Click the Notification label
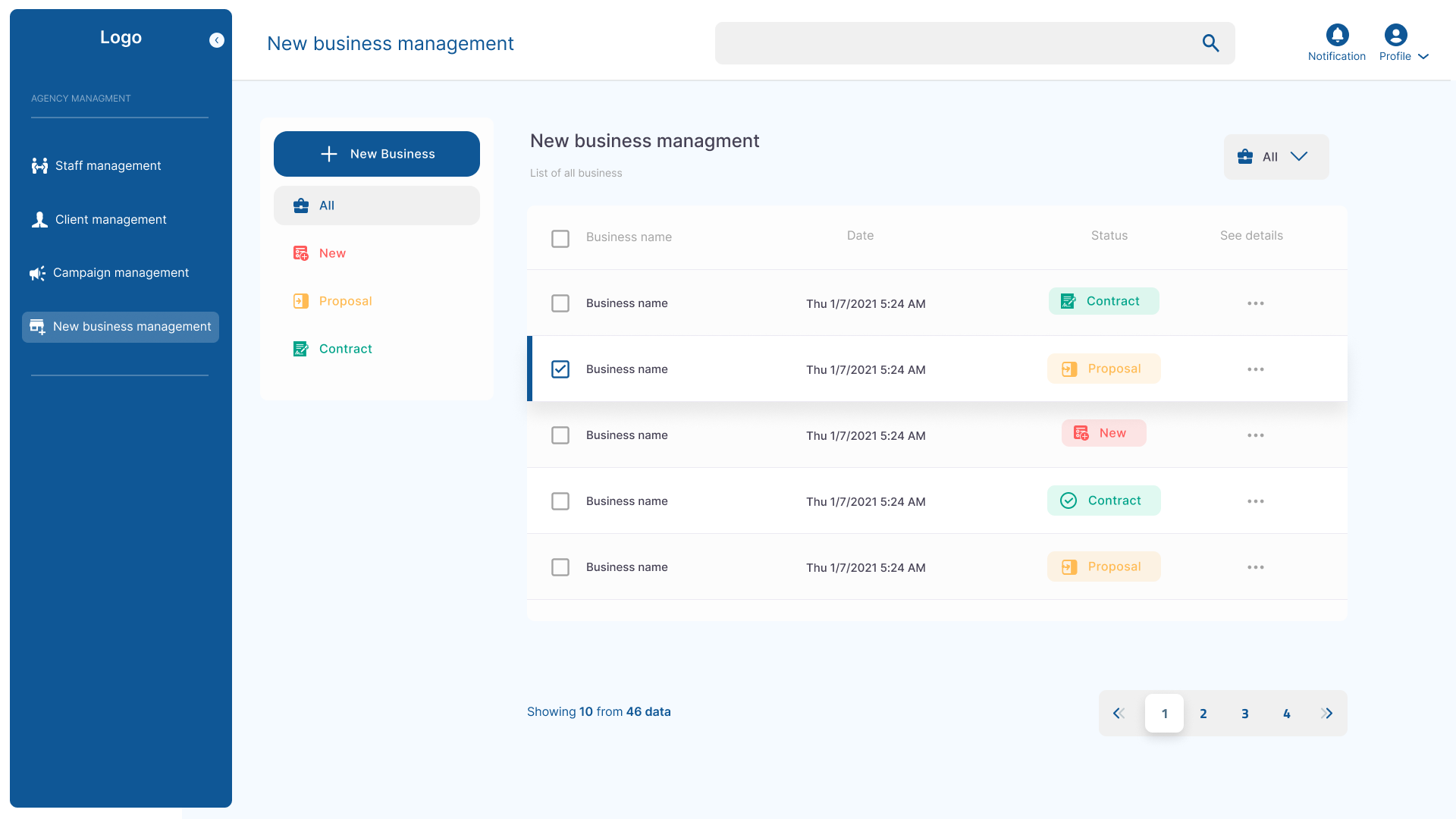 click(1337, 57)
